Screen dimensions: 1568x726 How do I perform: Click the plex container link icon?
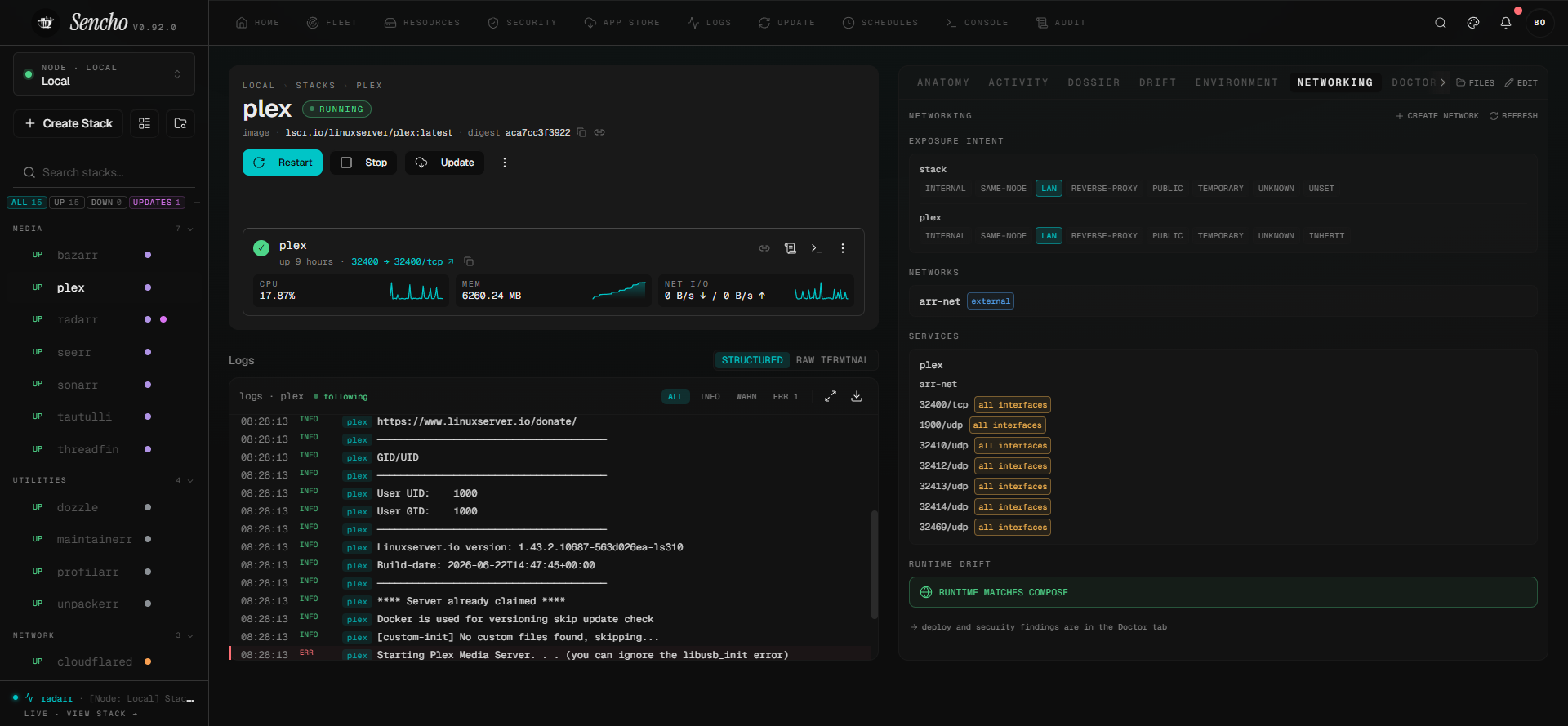[x=764, y=248]
